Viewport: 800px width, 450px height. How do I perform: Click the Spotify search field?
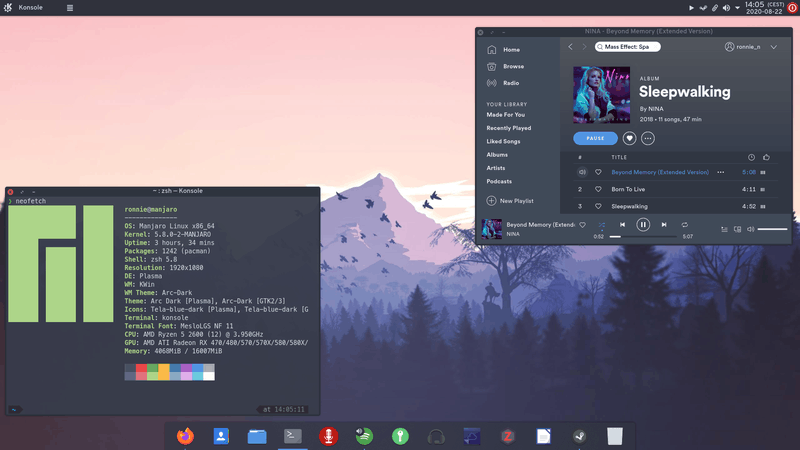point(628,46)
